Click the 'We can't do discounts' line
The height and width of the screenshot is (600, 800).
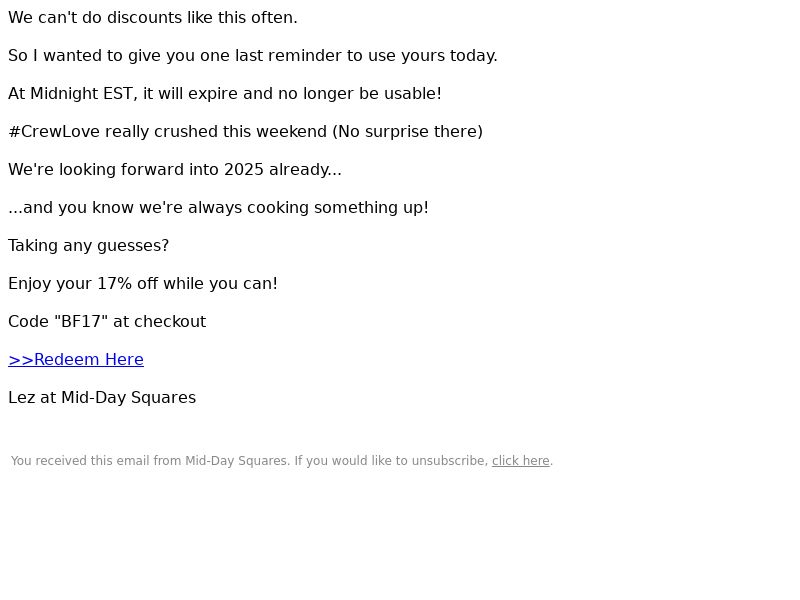tap(153, 18)
